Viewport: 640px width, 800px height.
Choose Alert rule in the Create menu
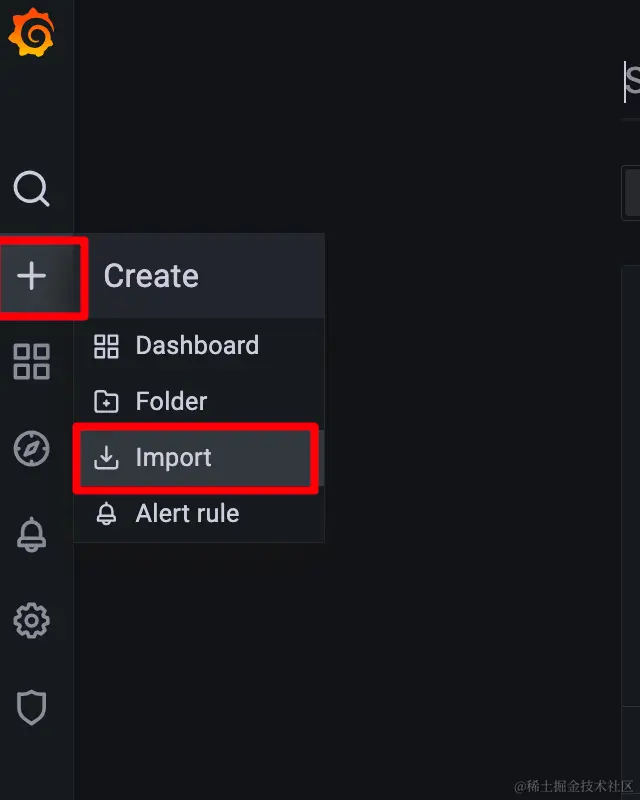click(x=187, y=513)
